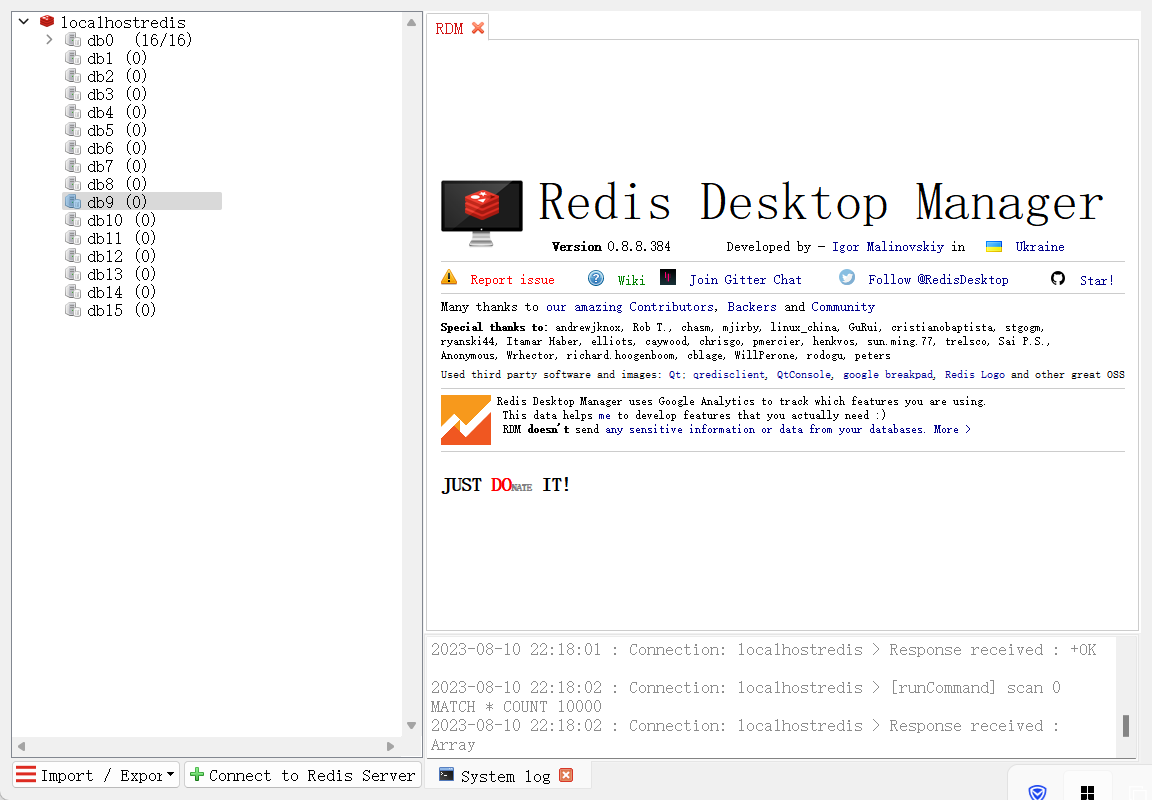Image resolution: width=1152 pixels, height=800 pixels.
Task: Open the Backers link
Action: point(752,307)
